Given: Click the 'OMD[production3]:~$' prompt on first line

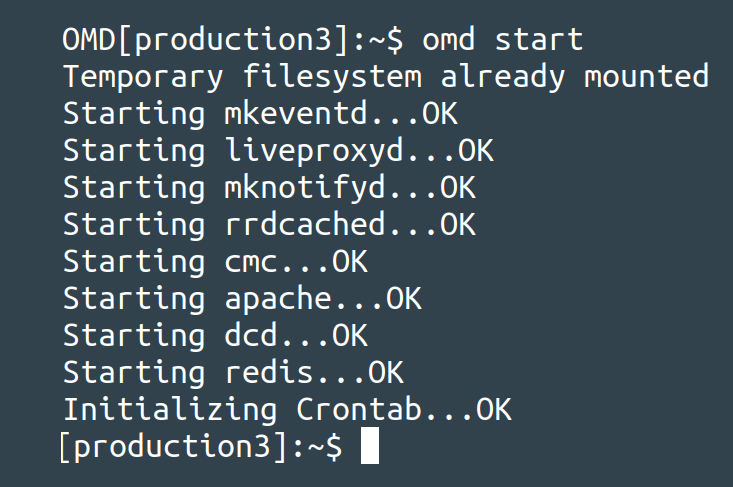Looking at the screenshot, I should (232, 41).
